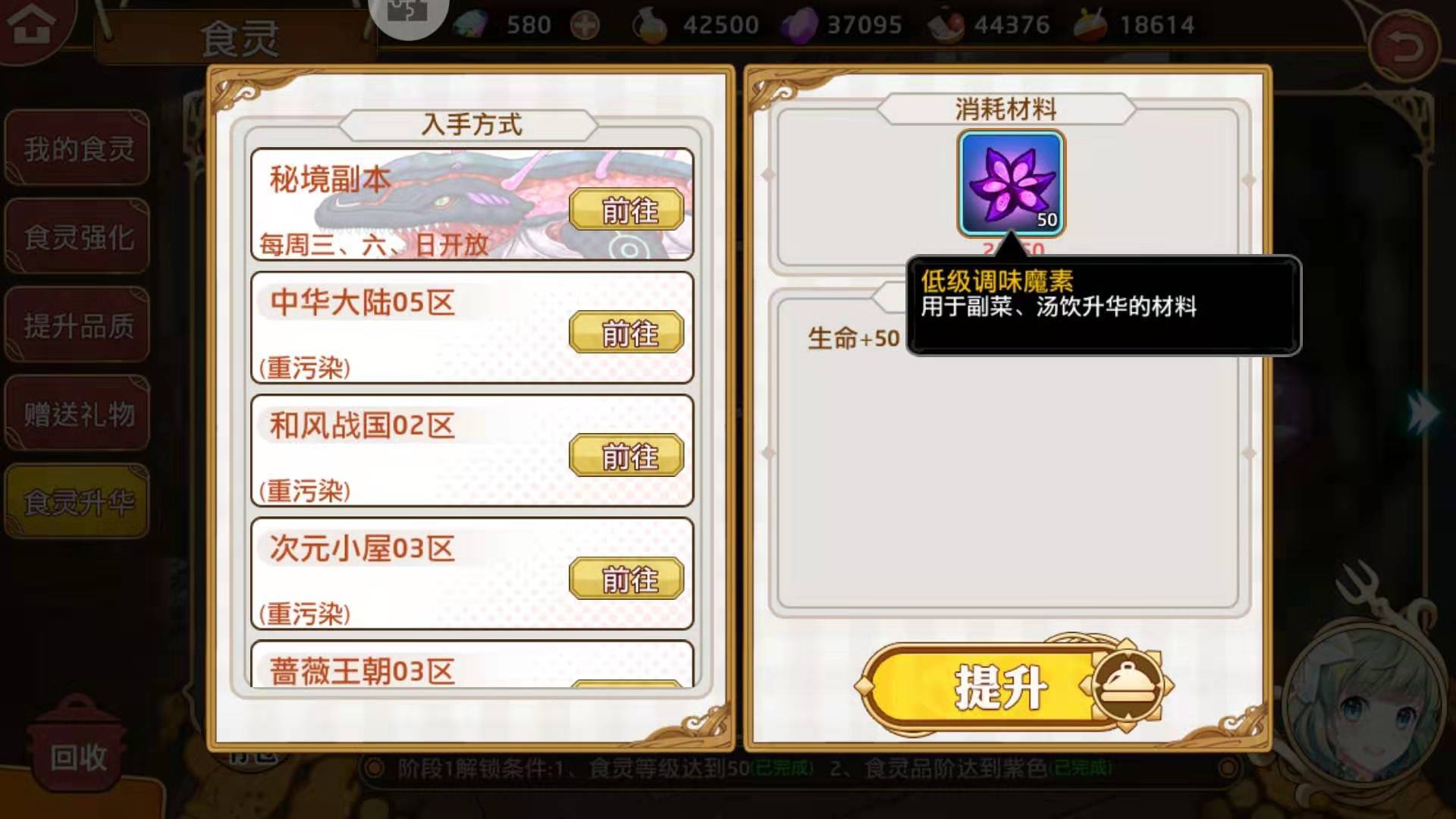Switch to 食灵强化 tab
Image resolution: width=1456 pixels, height=819 pixels.
tap(77, 237)
